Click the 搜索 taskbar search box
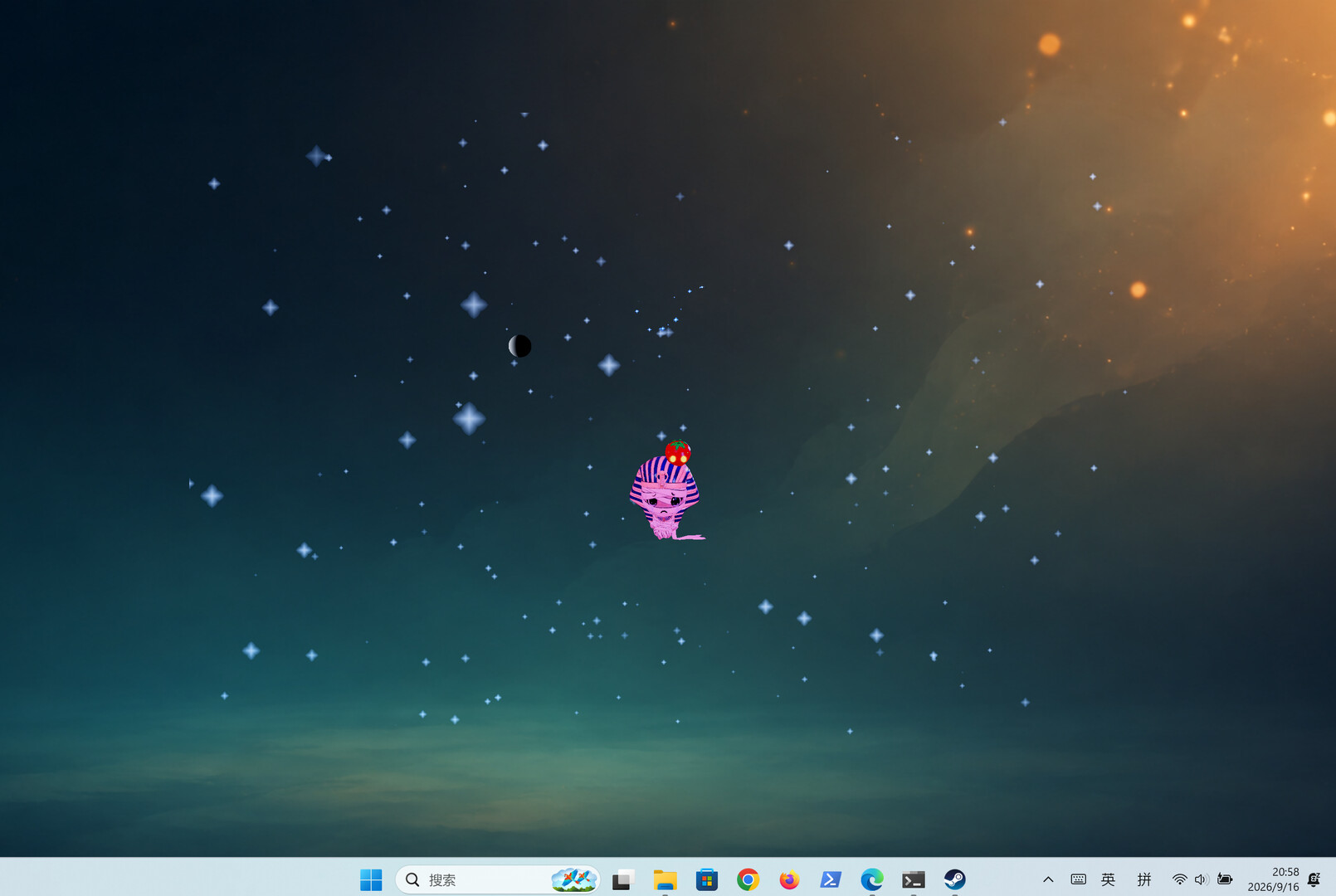 497,879
